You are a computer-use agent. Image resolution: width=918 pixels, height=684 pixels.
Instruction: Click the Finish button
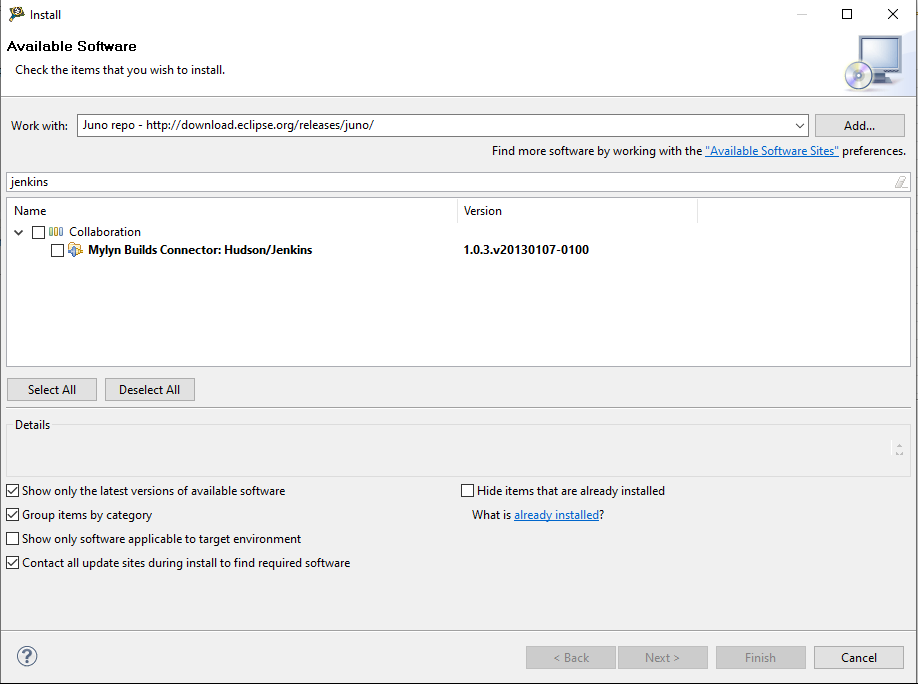[761, 658]
